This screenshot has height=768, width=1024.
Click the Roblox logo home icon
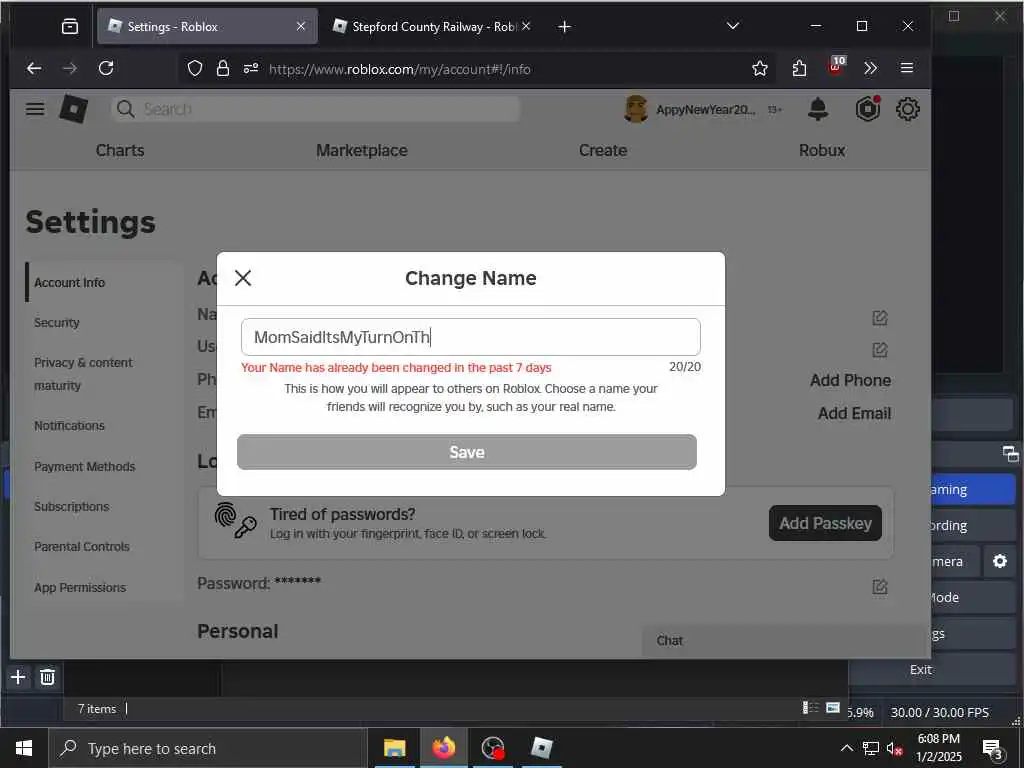click(74, 108)
